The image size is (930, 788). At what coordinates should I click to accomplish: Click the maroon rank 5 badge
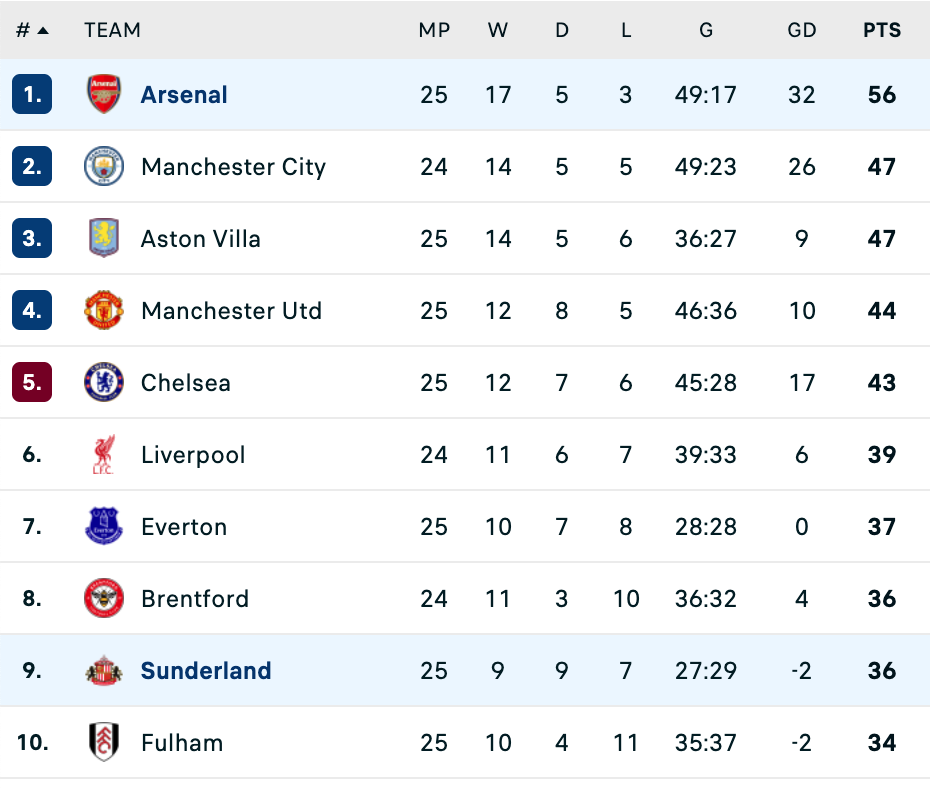click(32, 383)
